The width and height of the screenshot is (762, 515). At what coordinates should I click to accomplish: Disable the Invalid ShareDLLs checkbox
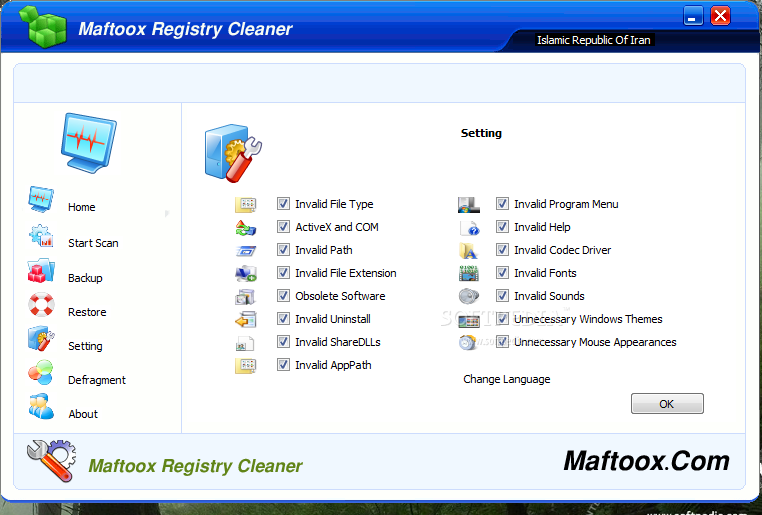[x=283, y=342]
